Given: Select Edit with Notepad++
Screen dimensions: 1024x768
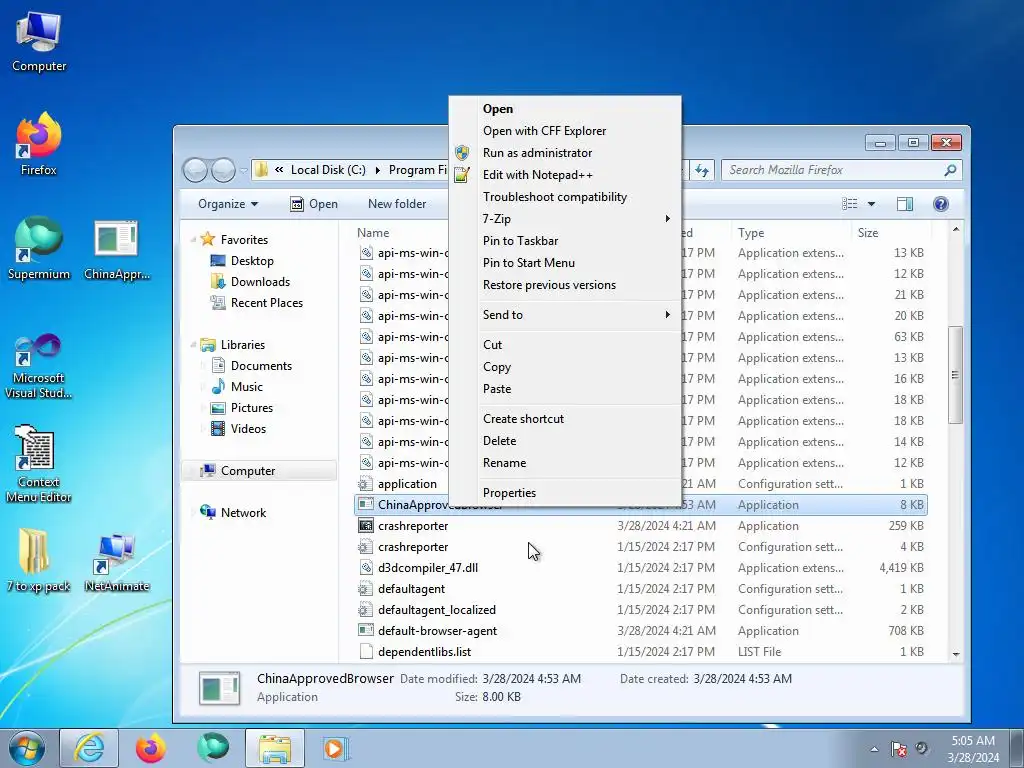Looking at the screenshot, I should click(x=565, y=175).
